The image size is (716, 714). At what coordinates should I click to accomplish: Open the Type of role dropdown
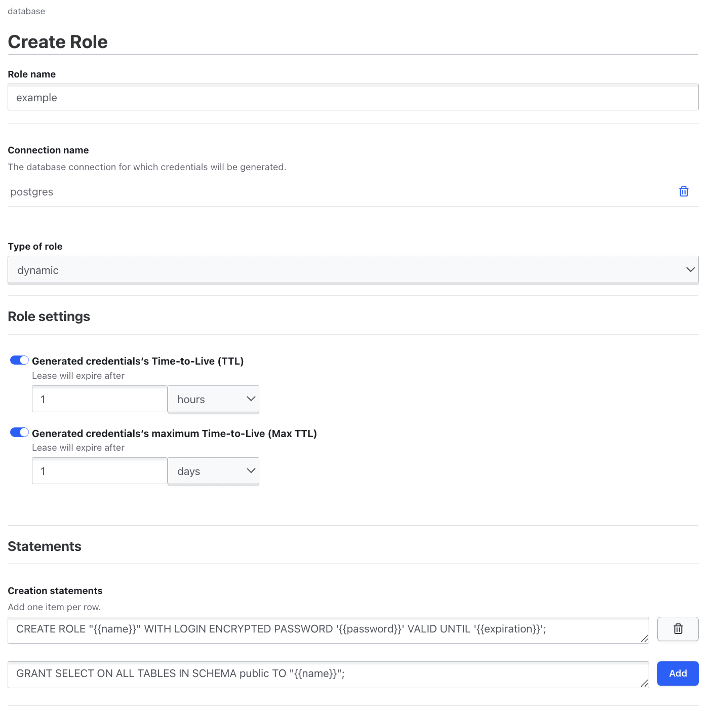tap(352, 270)
